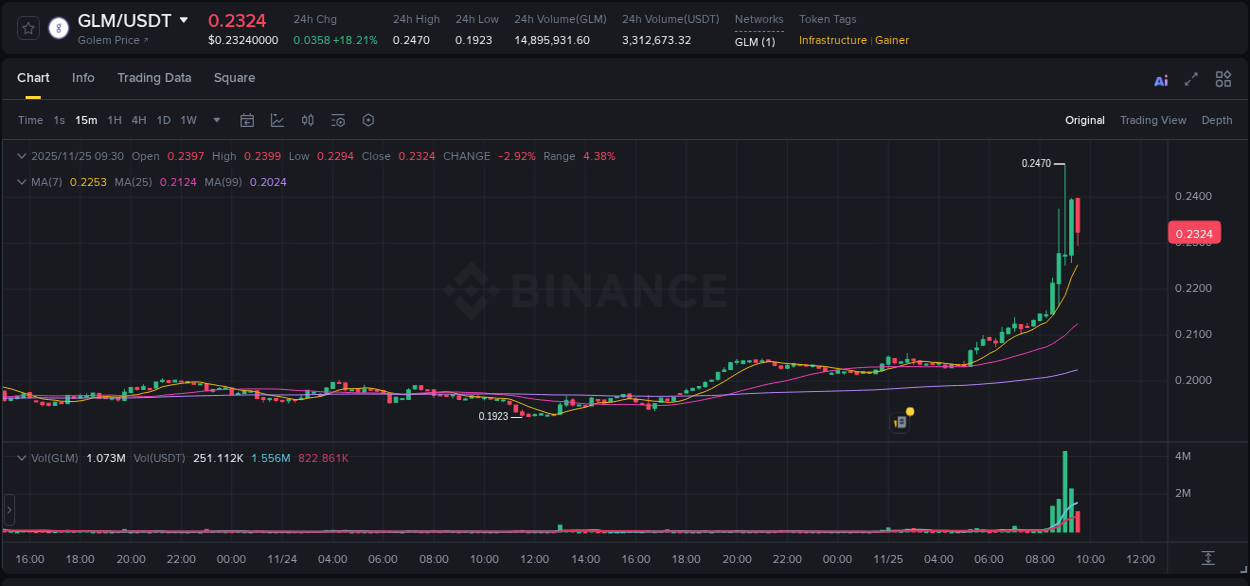Favorite GLM/USDT with the star icon
Image resolution: width=1250 pixels, height=586 pixels.
coord(27,29)
